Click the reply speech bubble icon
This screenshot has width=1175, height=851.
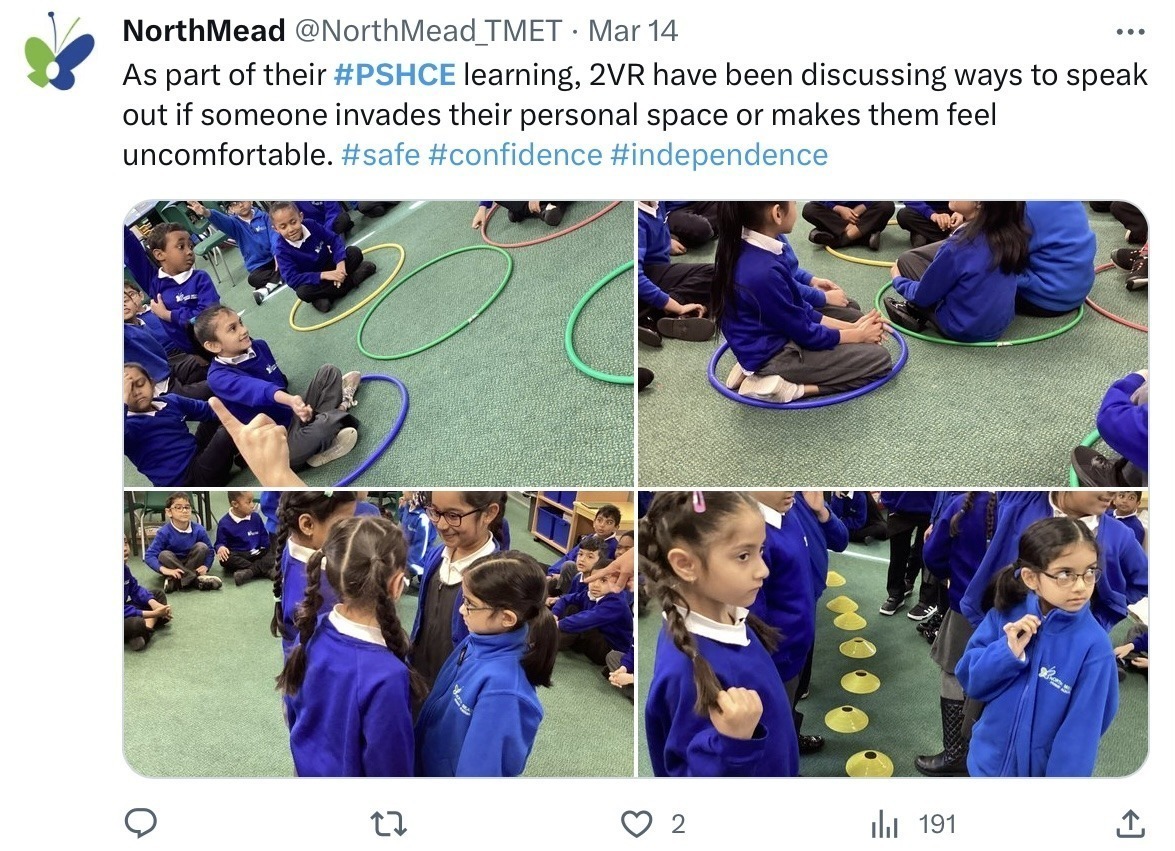tap(140, 823)
